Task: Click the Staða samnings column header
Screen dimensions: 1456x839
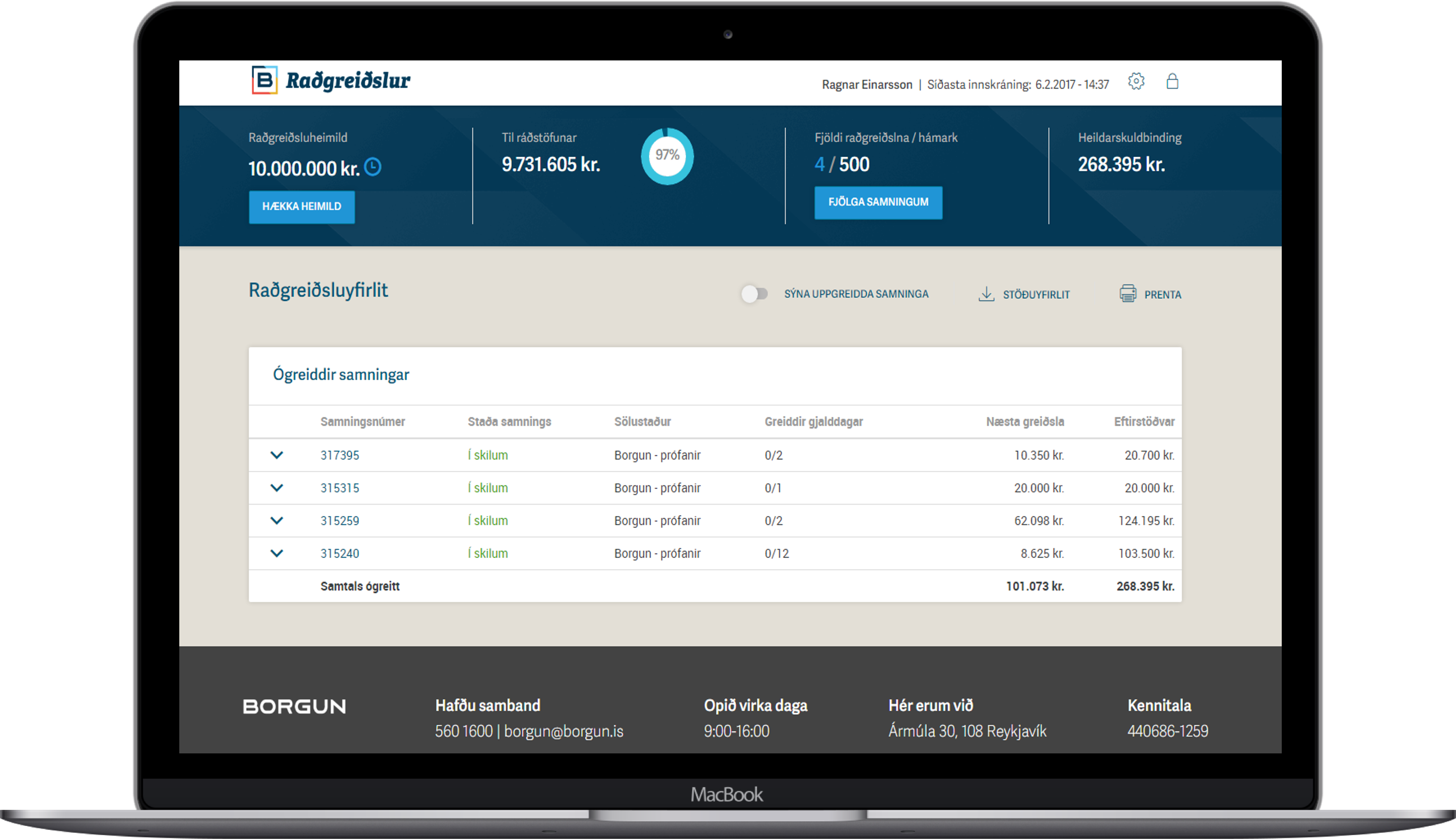Action: [x=509, y=422]
